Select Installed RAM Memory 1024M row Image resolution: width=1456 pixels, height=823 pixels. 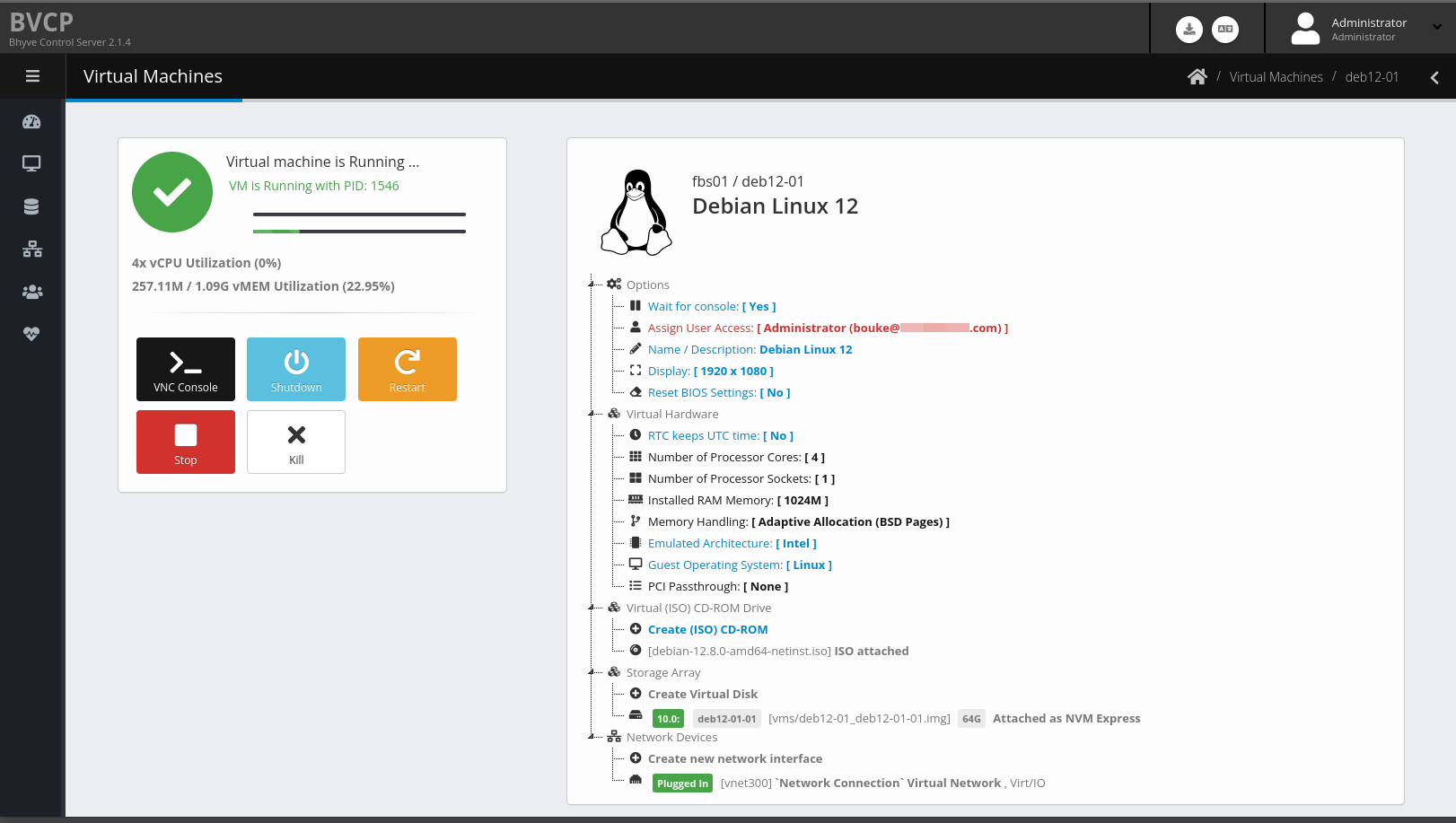(738, 500)
